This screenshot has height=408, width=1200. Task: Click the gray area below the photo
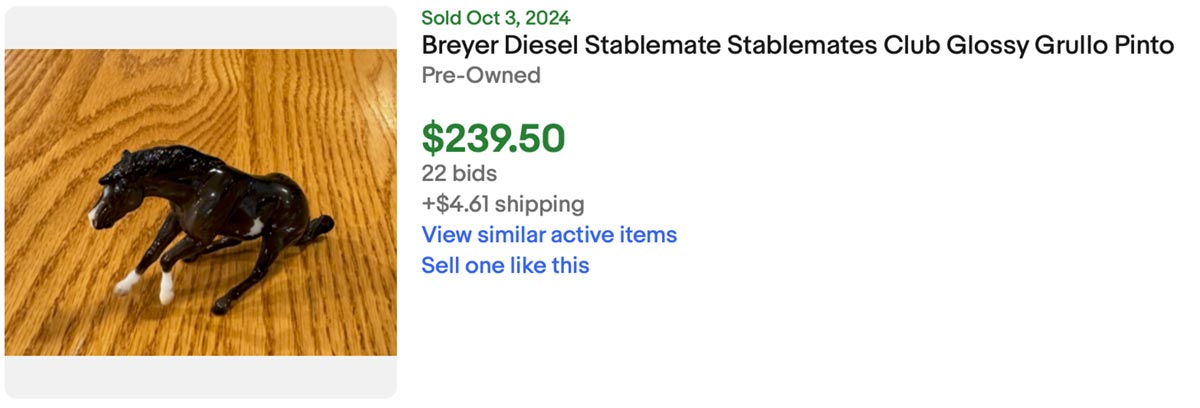[201, 377]
